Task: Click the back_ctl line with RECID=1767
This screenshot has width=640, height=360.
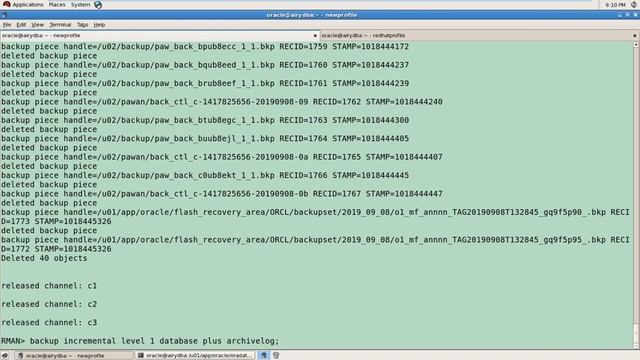Action: coord(222,193)
